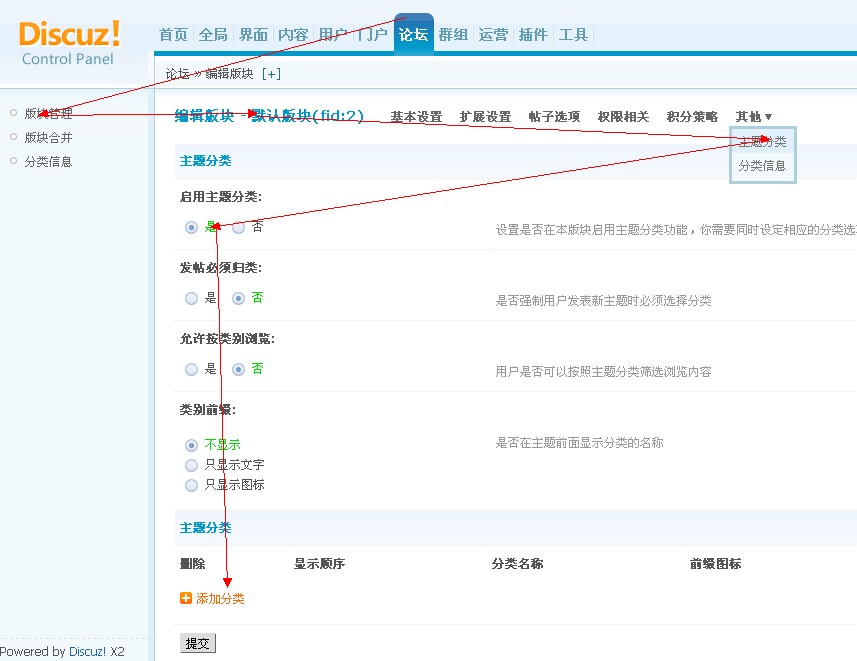
Task: Open the 插件 top navigation tab
Action: pos(533,35)
